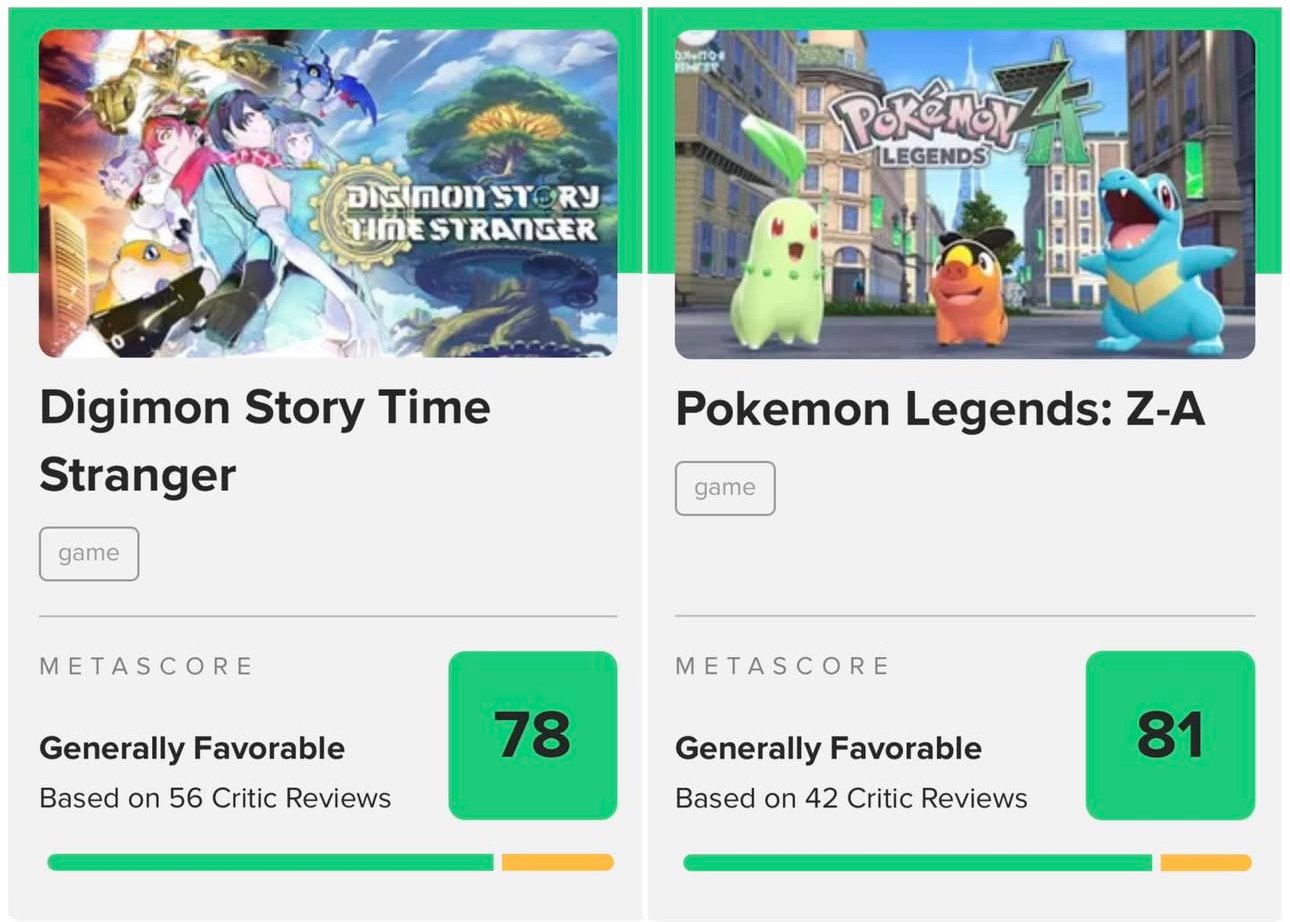Click the green positive-review bar under Digimon
Image resolution: width=1290 pixels, height=922 pixels.
pyautogui.click(x=270, y=862)
